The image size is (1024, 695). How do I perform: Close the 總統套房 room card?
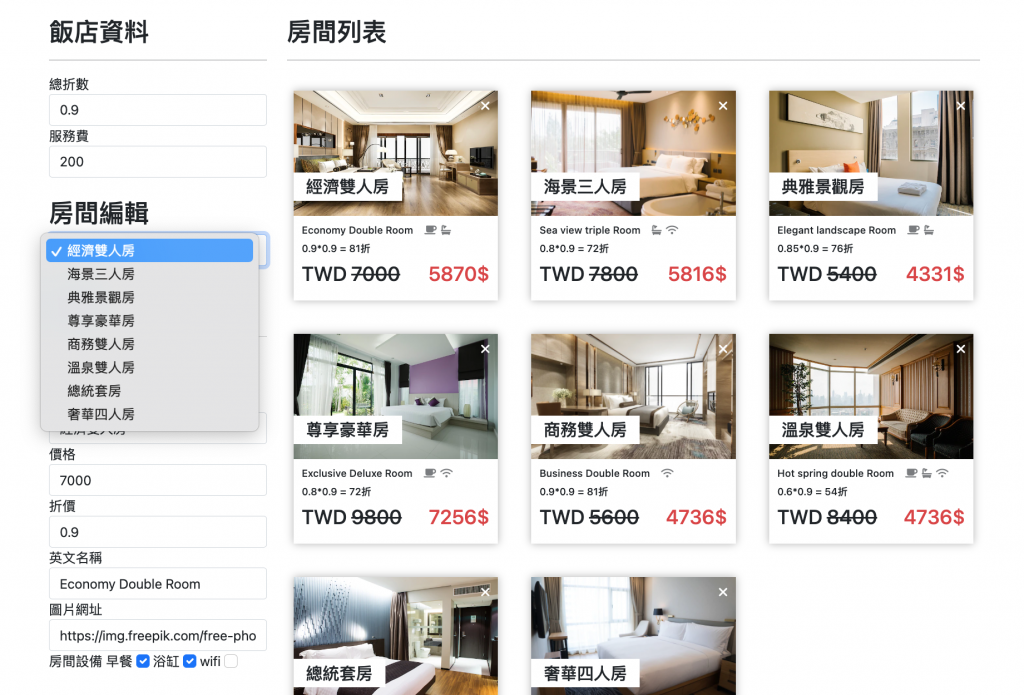click(x=485, y=592)
